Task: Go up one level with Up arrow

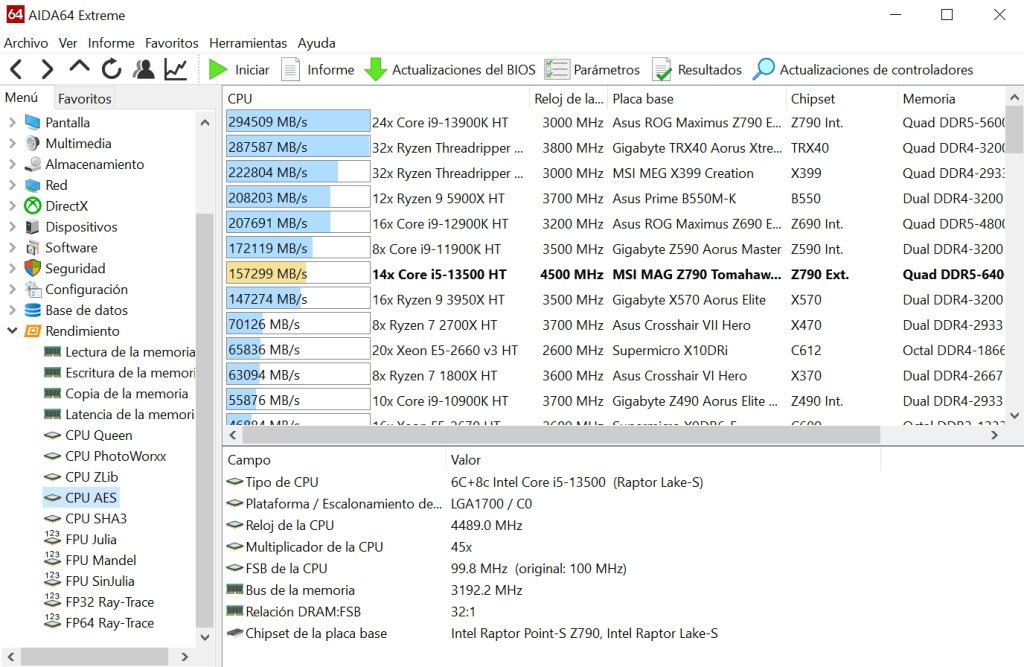Action: (80, 67)
